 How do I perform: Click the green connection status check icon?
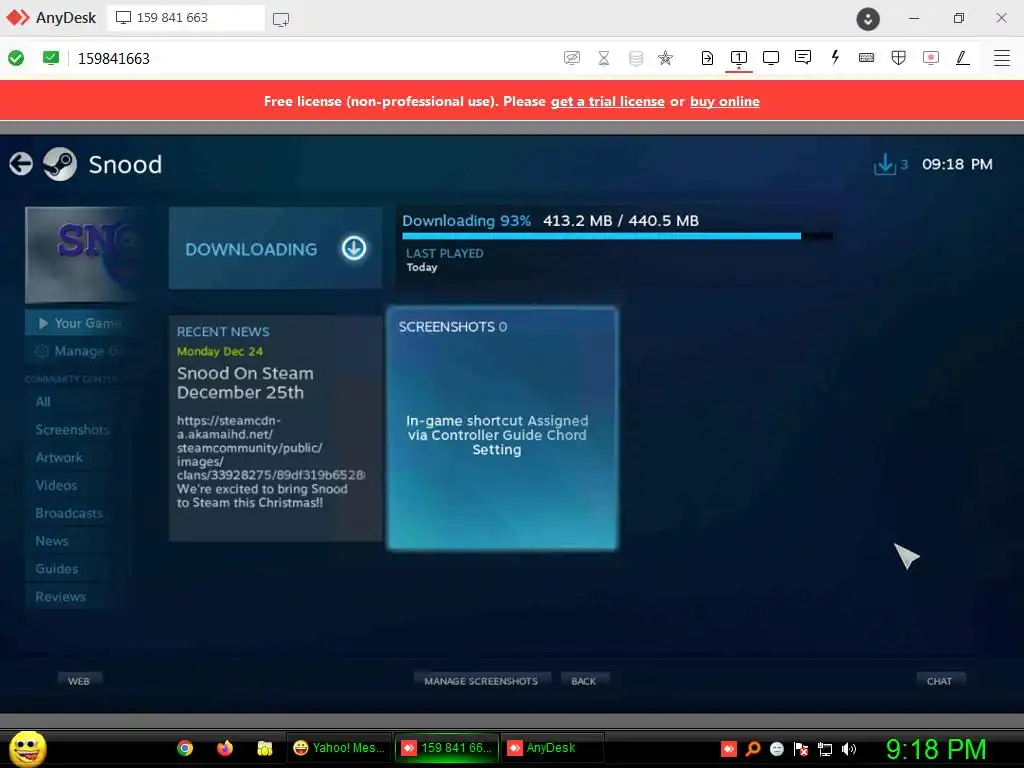click(16, 58)
